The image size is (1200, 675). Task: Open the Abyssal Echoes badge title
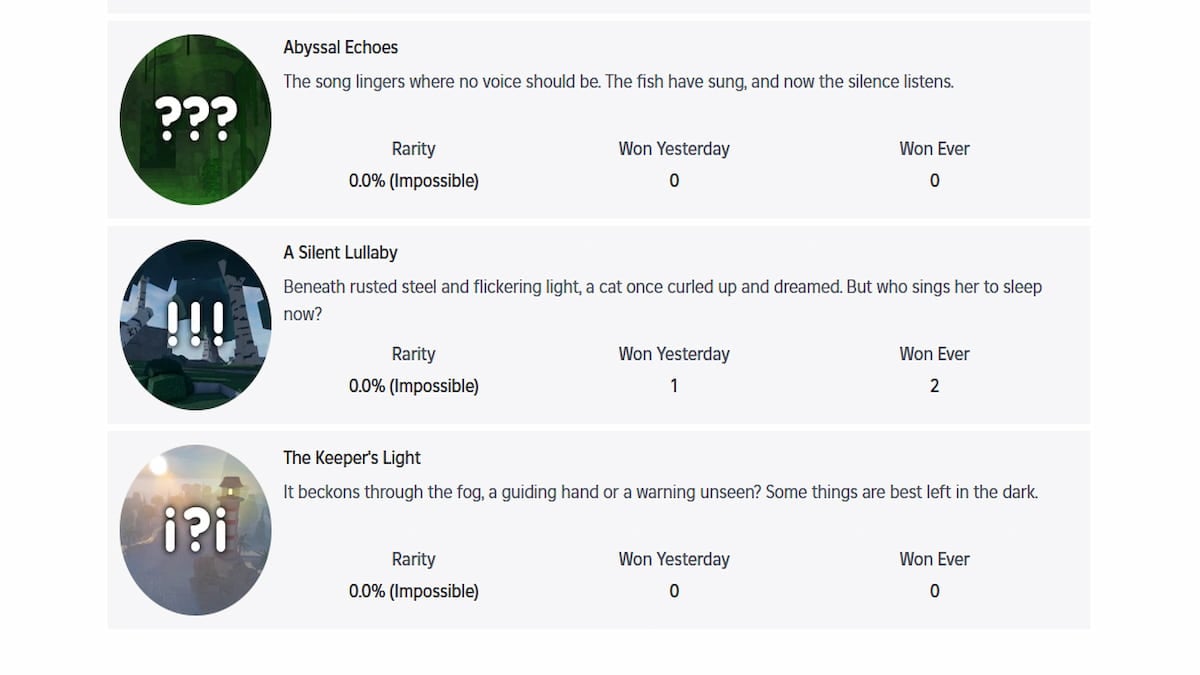pos(340,47)
